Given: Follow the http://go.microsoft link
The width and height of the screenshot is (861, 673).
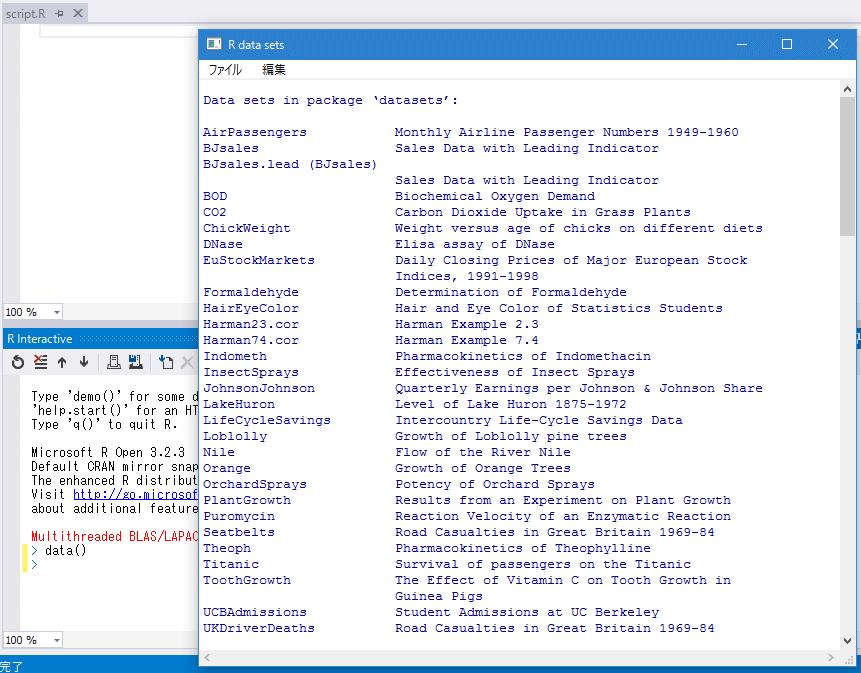Looking at the screenshot, I should [x=135, y=495].
